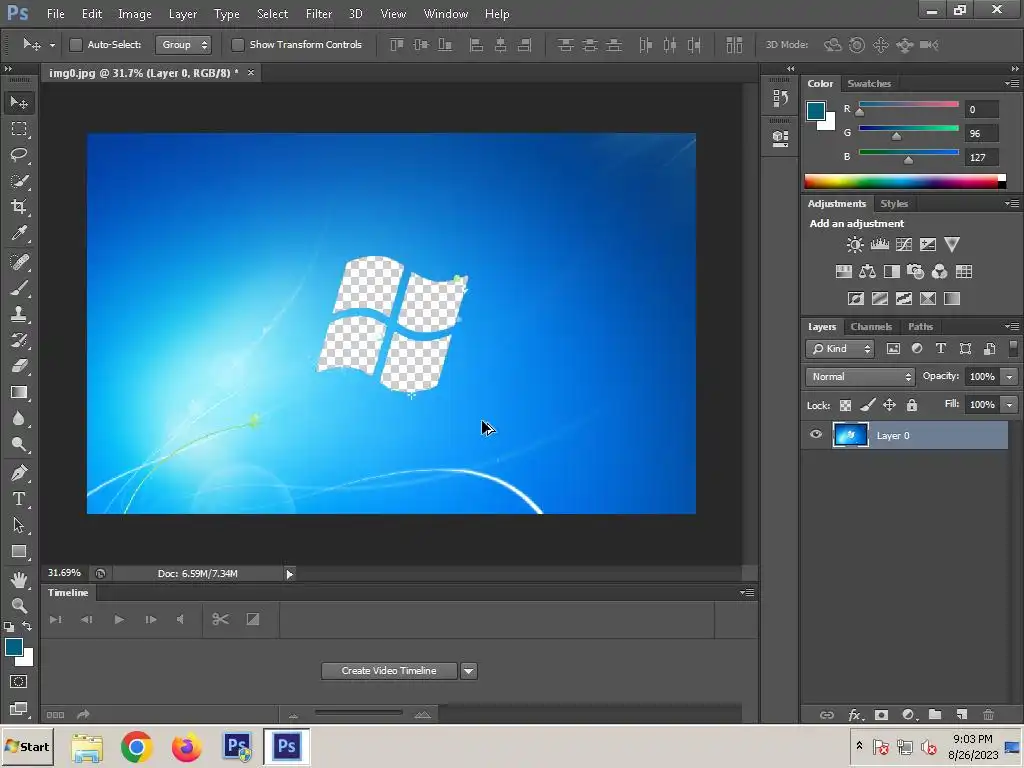Hide Layer 0 using the eye icon
Viewport: 1024px width, 768px height.
[x=816, y=434]
